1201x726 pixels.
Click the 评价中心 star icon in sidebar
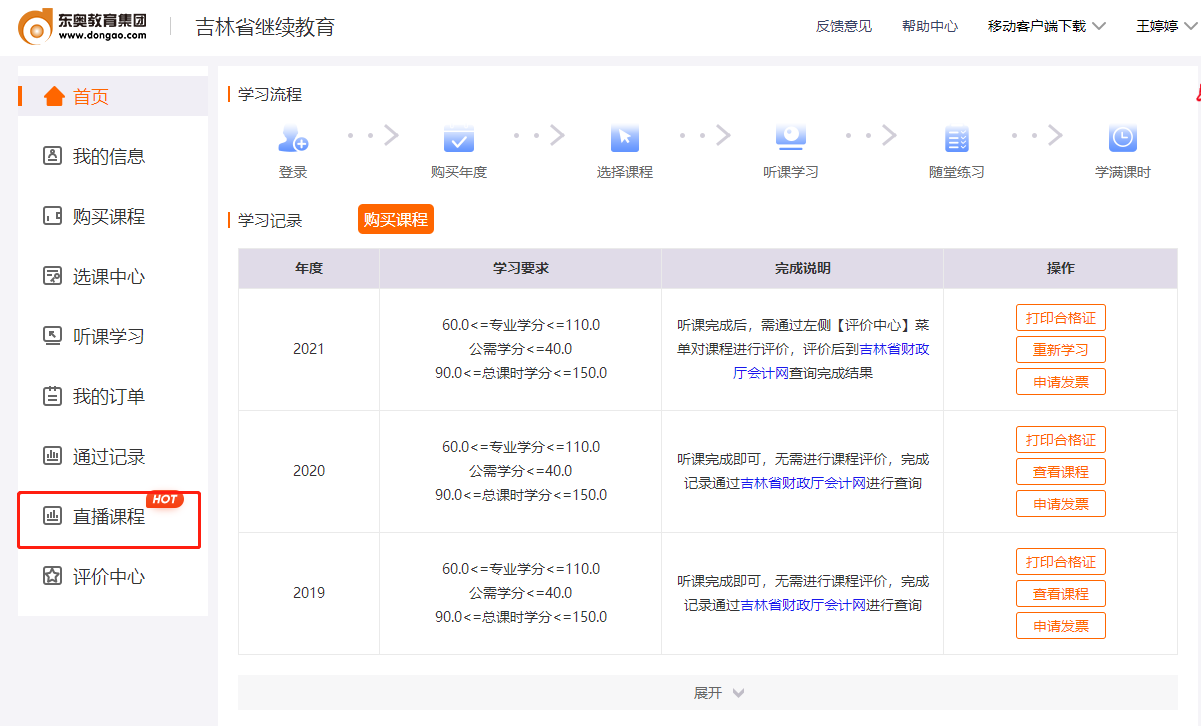(52, 576)
